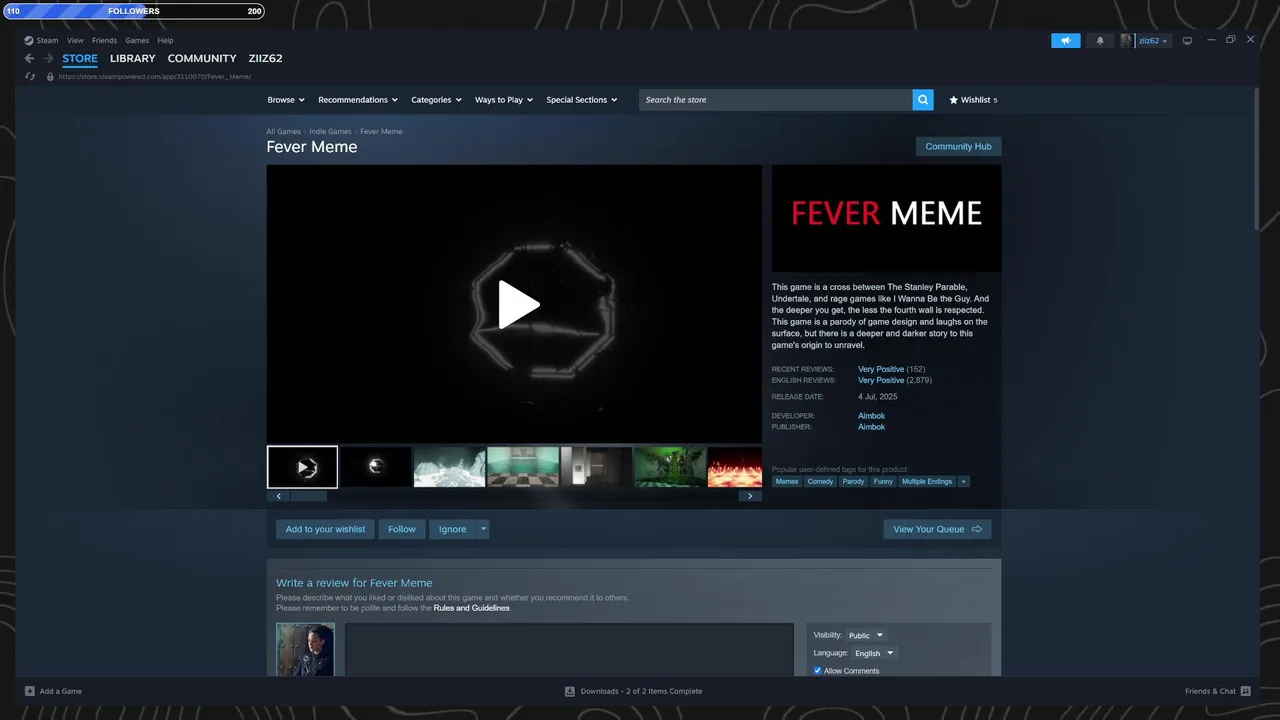Follow the game Fever Meme
Image resolution: width=1280 pixels, height=720 pixels.
402,529
